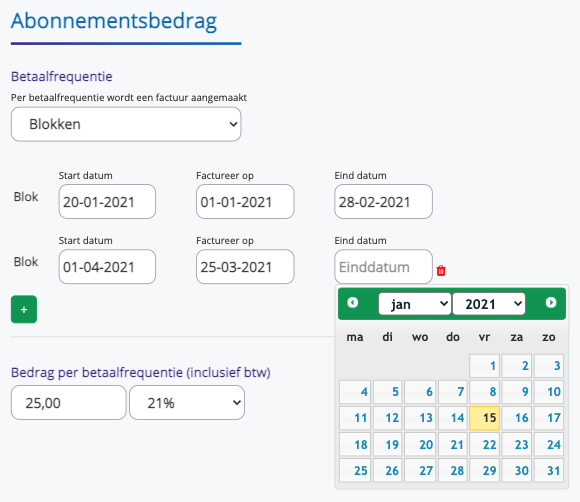Click the Factureer op field 25-03-2021
Screen dimensions: 580x502
[245, 267]
